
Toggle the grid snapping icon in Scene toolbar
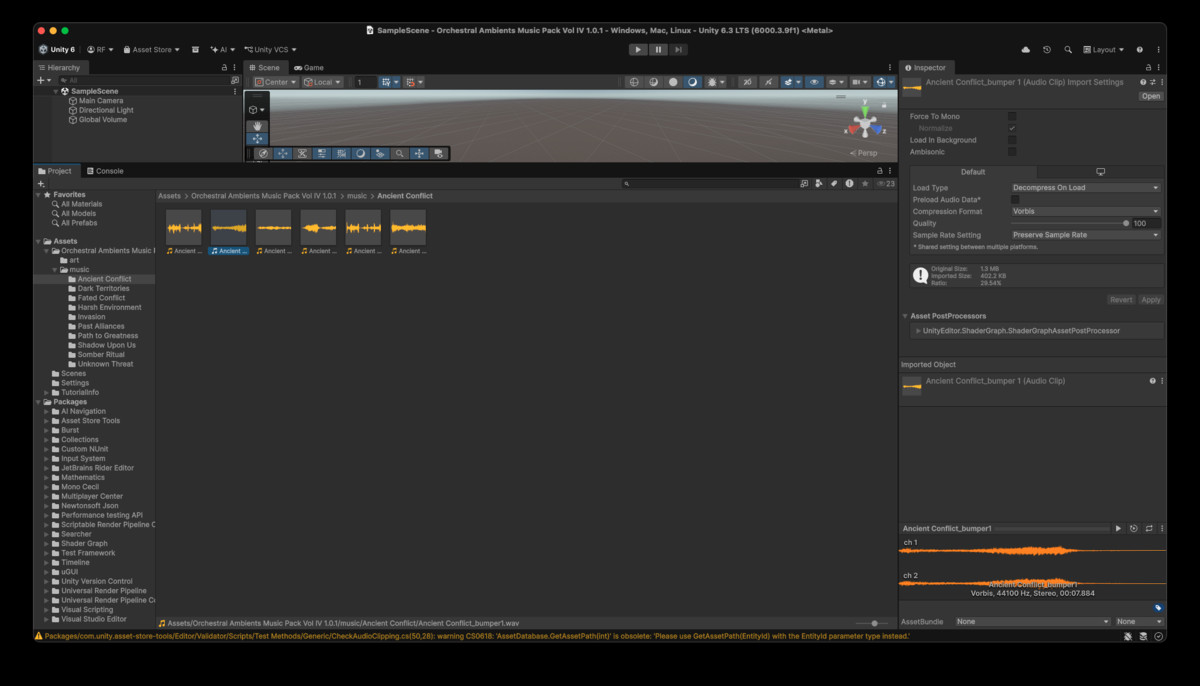pyautogui.click(x=412, y=82)
